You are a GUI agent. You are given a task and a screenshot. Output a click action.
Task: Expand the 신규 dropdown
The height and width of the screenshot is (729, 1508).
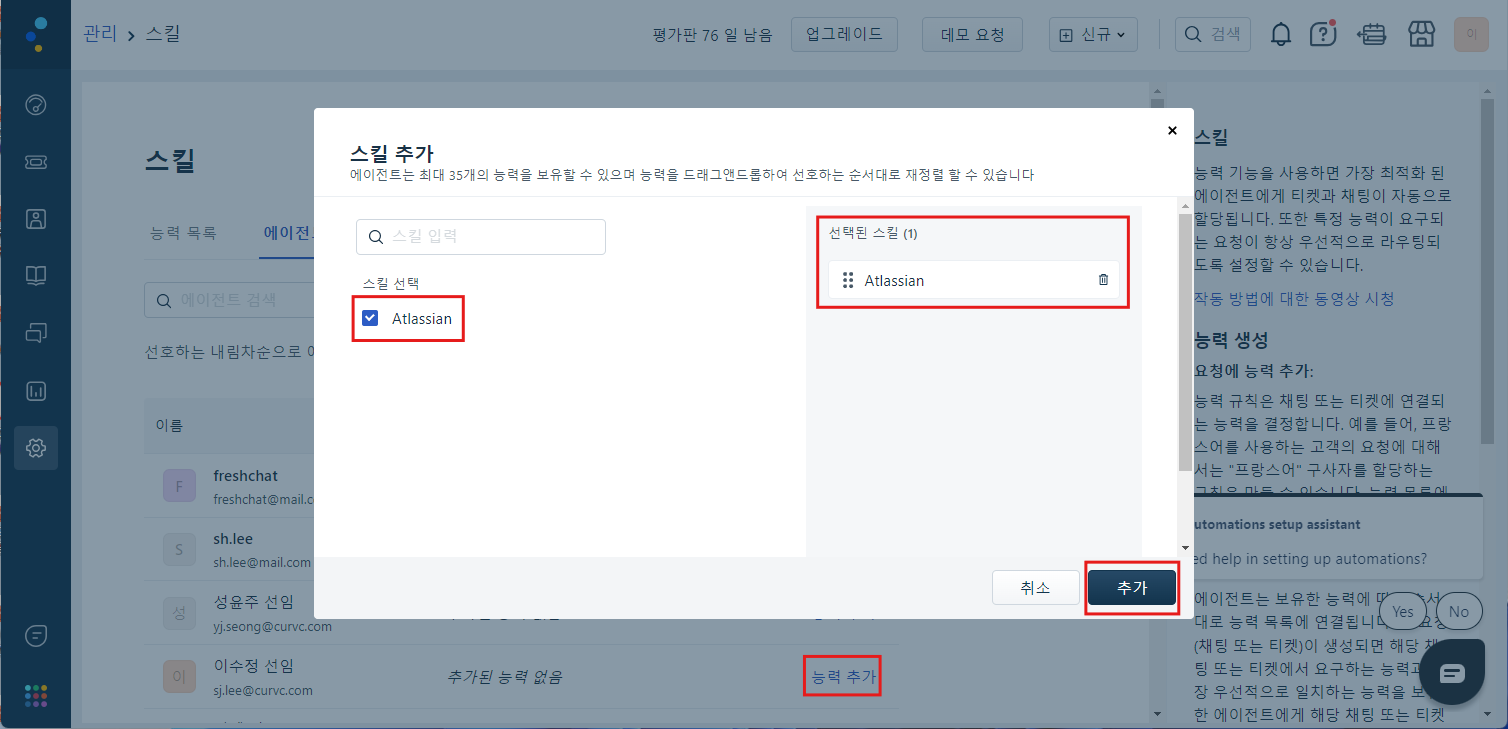[1093, 34]
